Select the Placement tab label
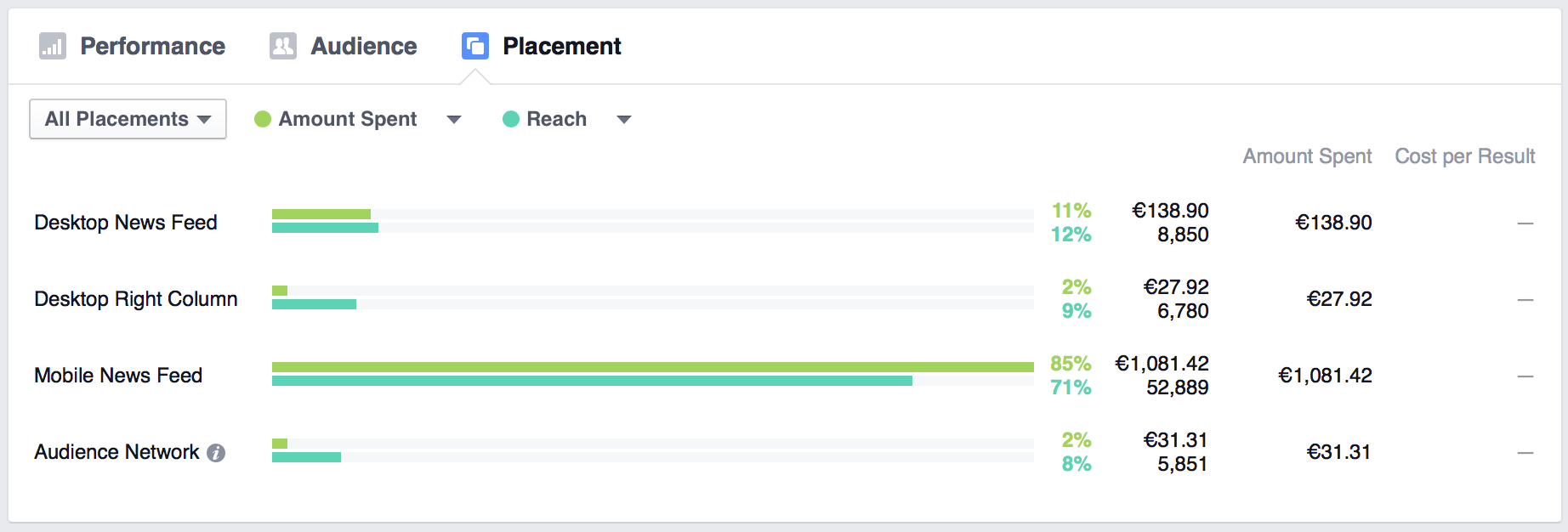 [x=562, y=46]
